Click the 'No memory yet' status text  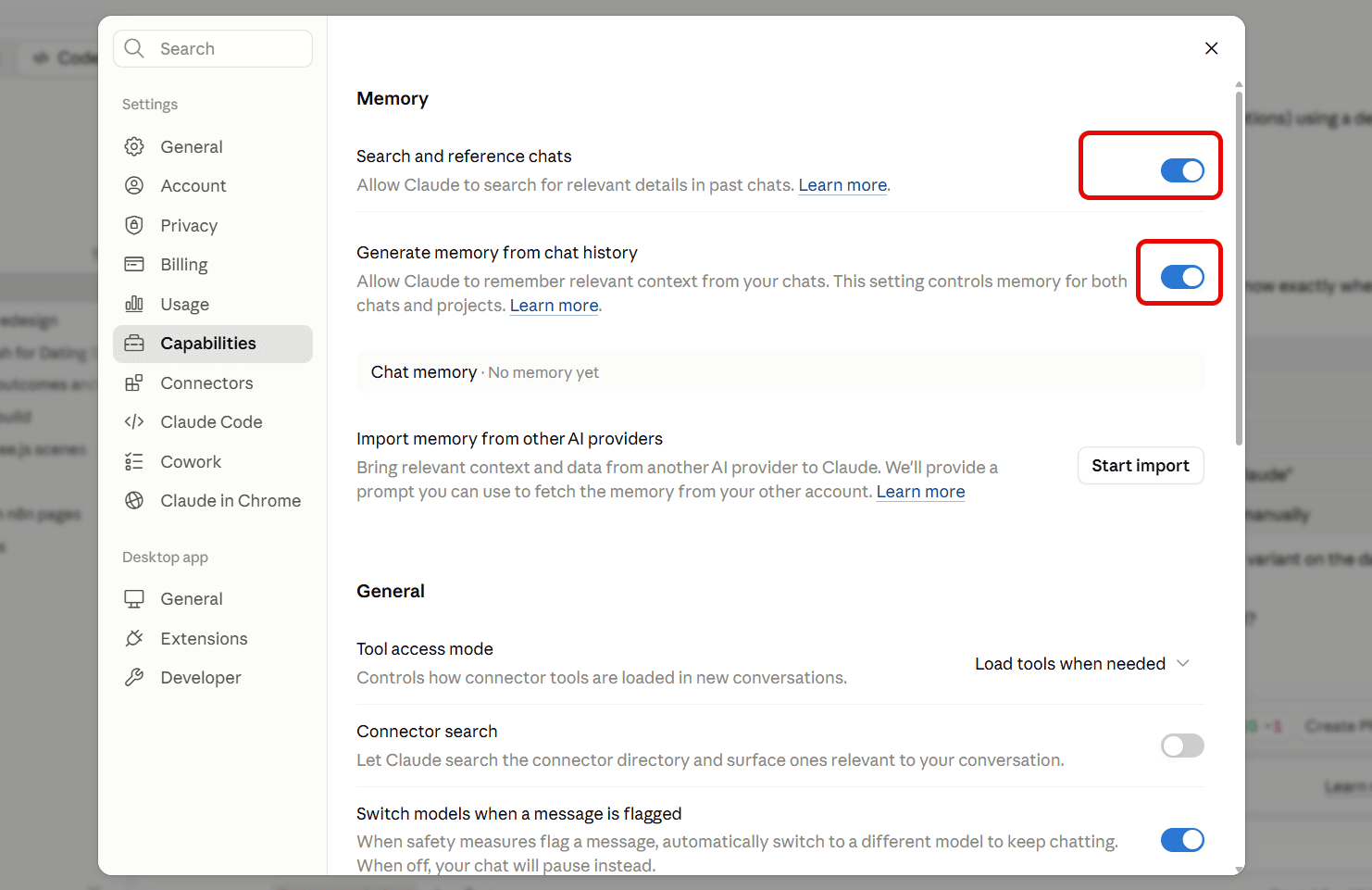[543, 372]
